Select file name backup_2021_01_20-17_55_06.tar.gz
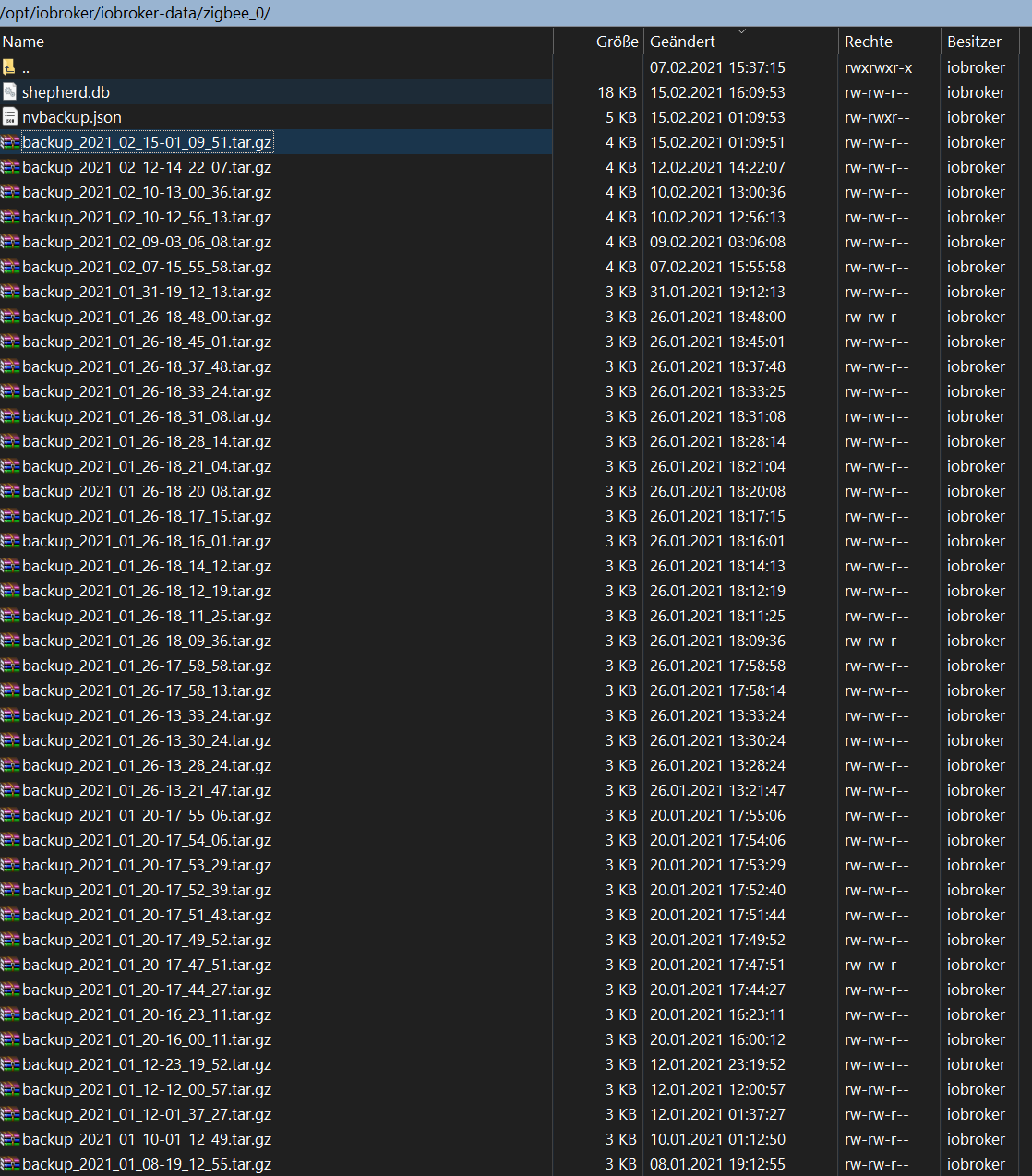This screenshot has width=1032, height=1176. [147, 815]
